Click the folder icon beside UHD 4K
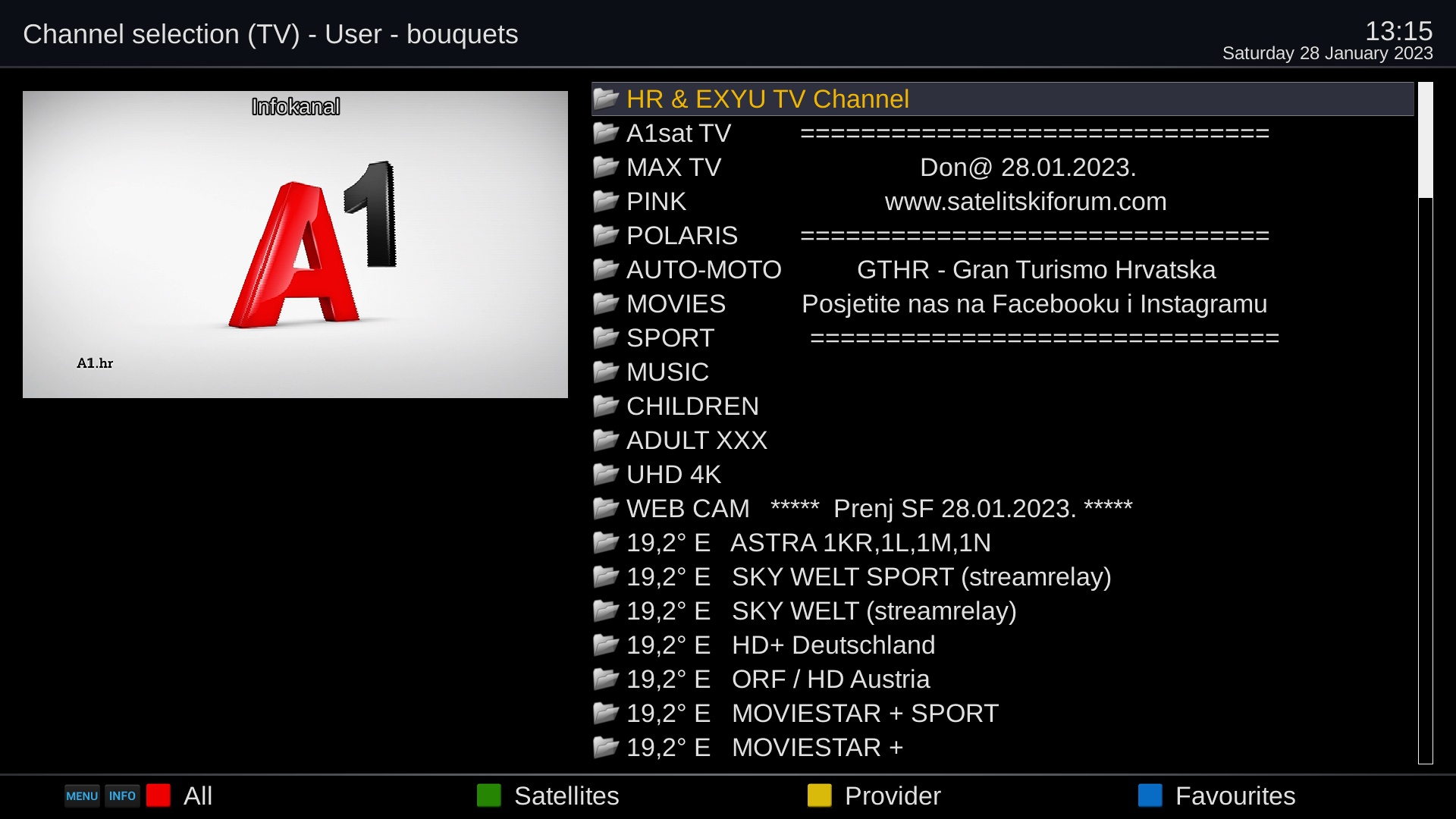Viewport: 1456px width, 819px height. 605,474
